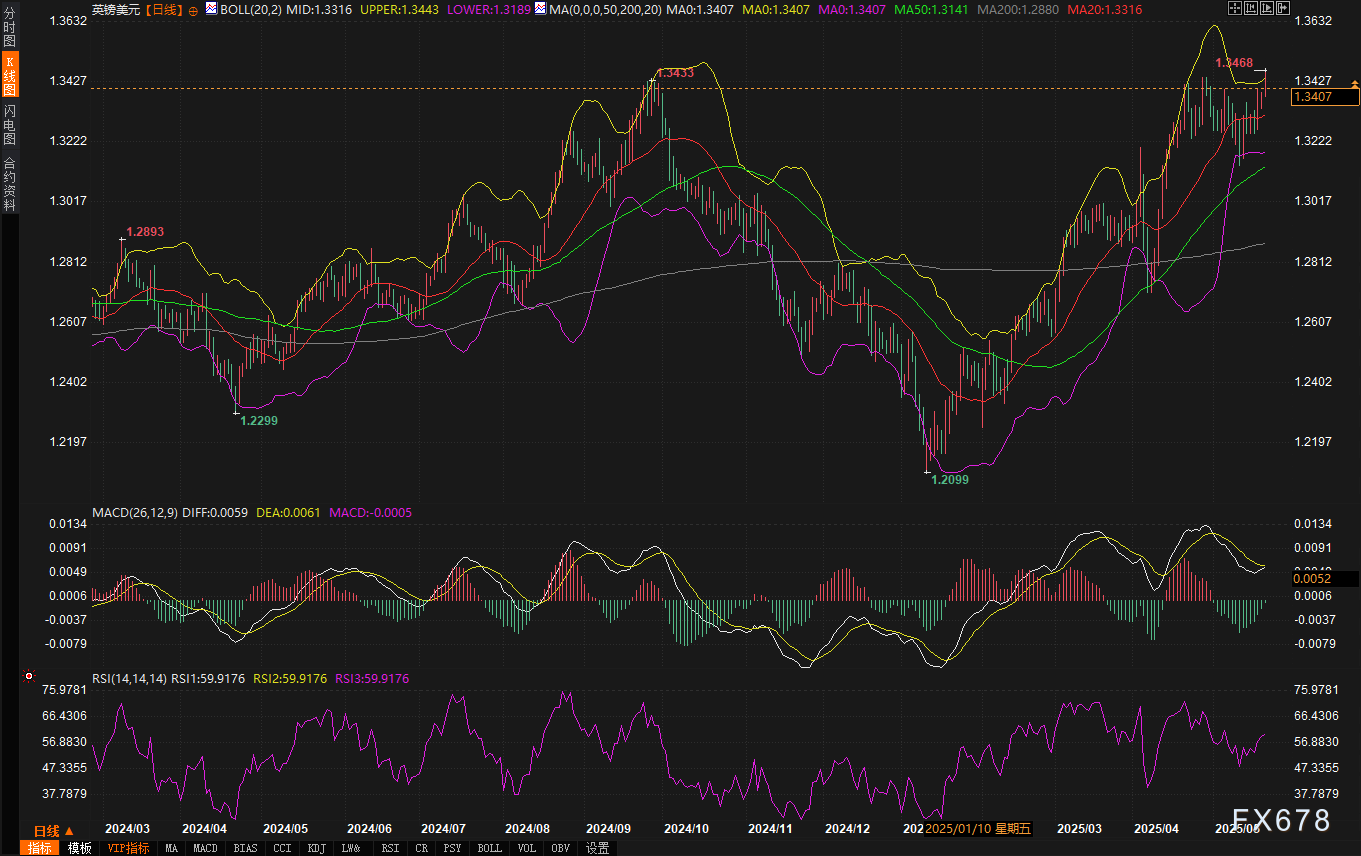Click the jump-to-chart-start icon
Viewport: 1361px width, 856px height.
(1251, 9)
